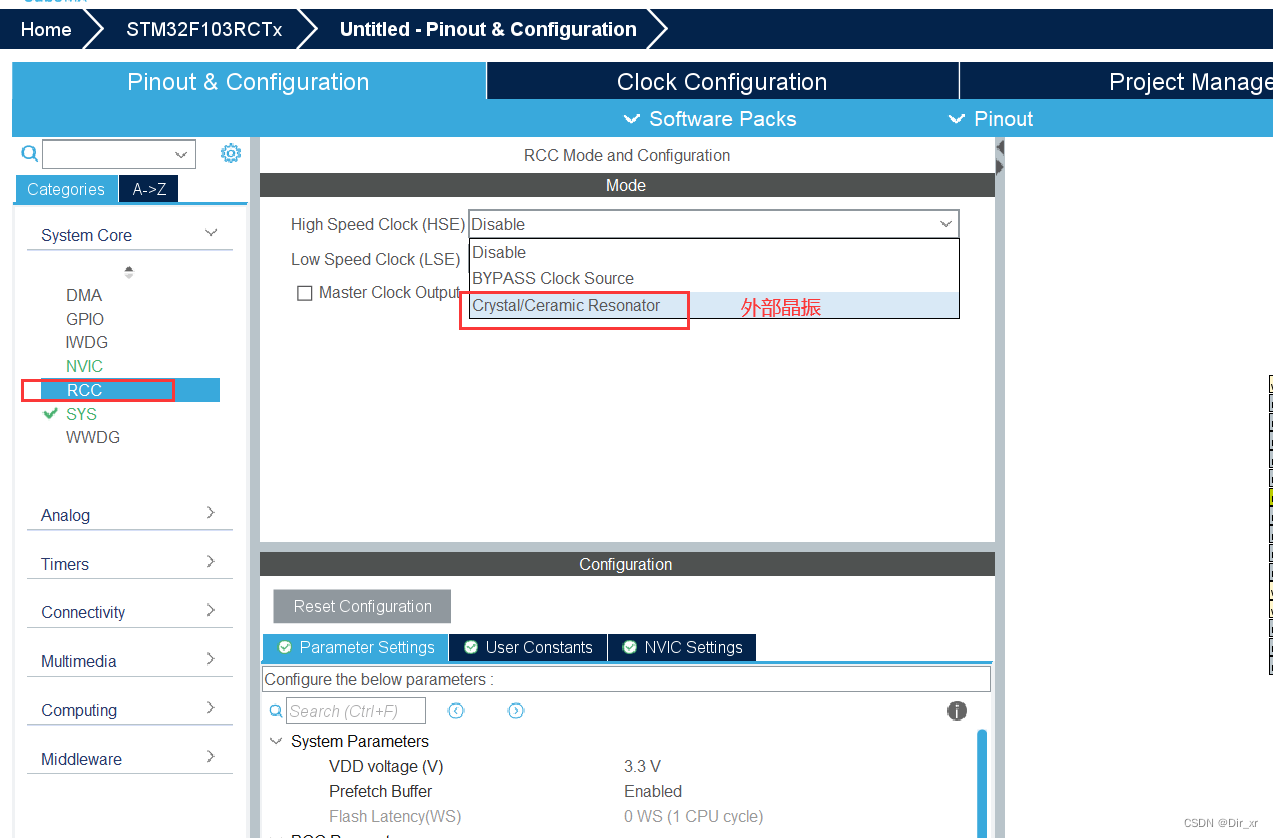Viewport: 1273px width, 838px height.
Task: Open the User Constants tab
Action: (528, 647)
